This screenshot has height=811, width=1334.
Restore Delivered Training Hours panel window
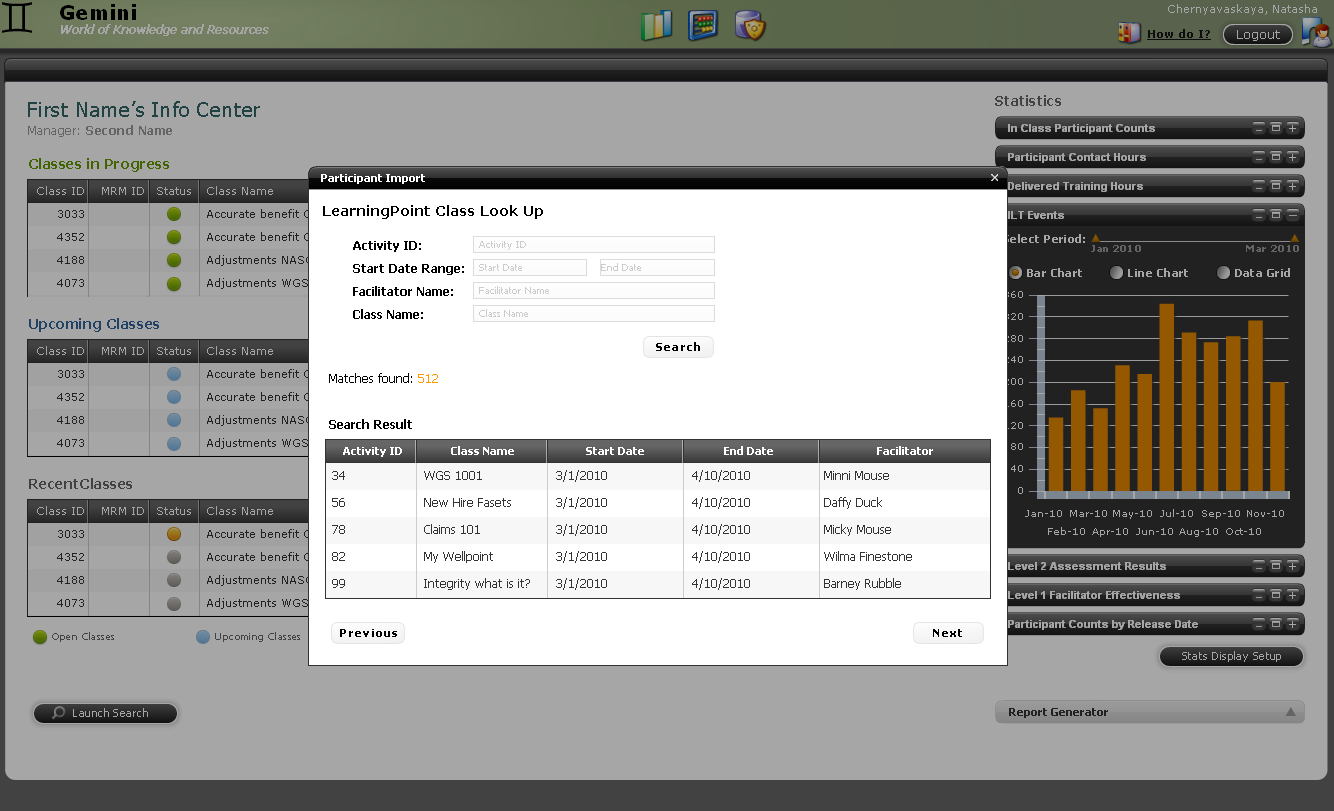coord(1276,186)
